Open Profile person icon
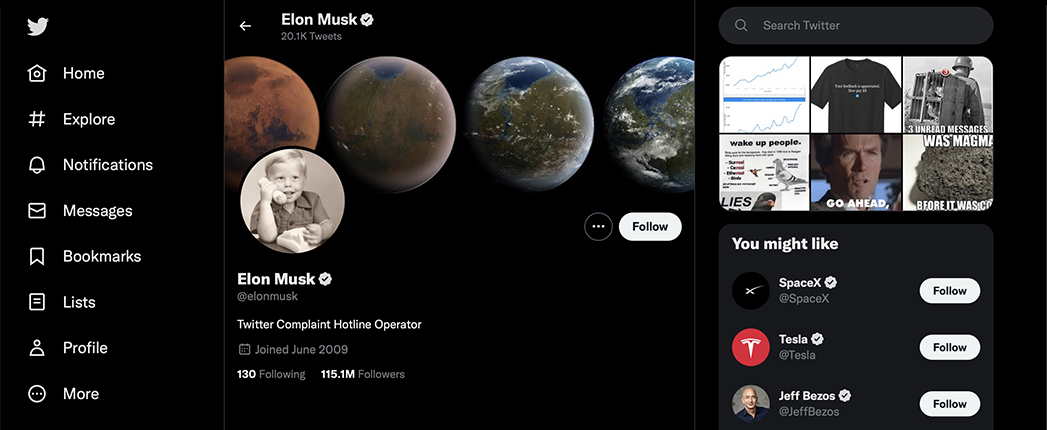This screenshot has height=430, width=1047. (x=37, y=348)
